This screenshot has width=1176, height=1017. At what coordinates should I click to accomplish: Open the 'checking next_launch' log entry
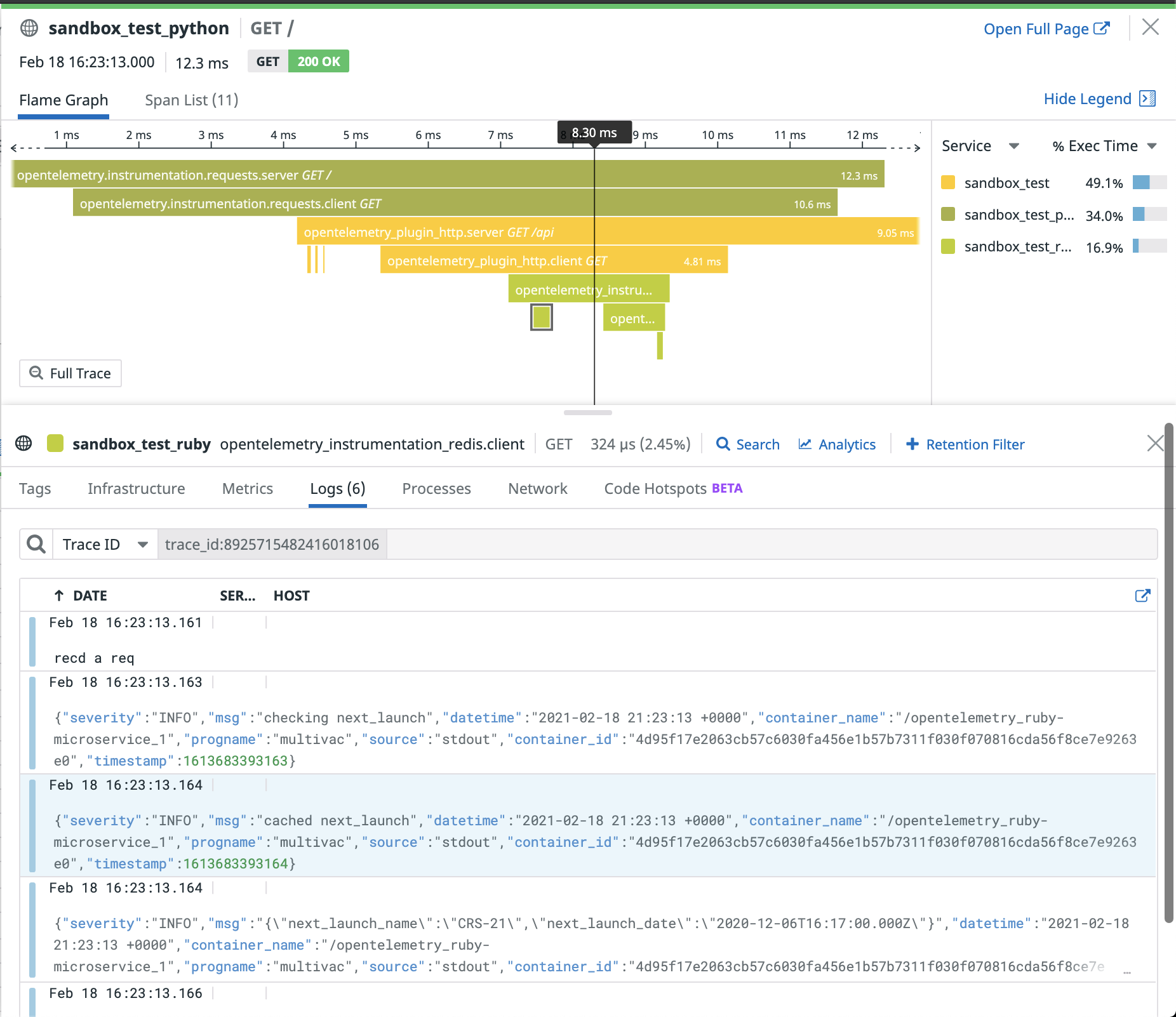click(x=587, y=722)
